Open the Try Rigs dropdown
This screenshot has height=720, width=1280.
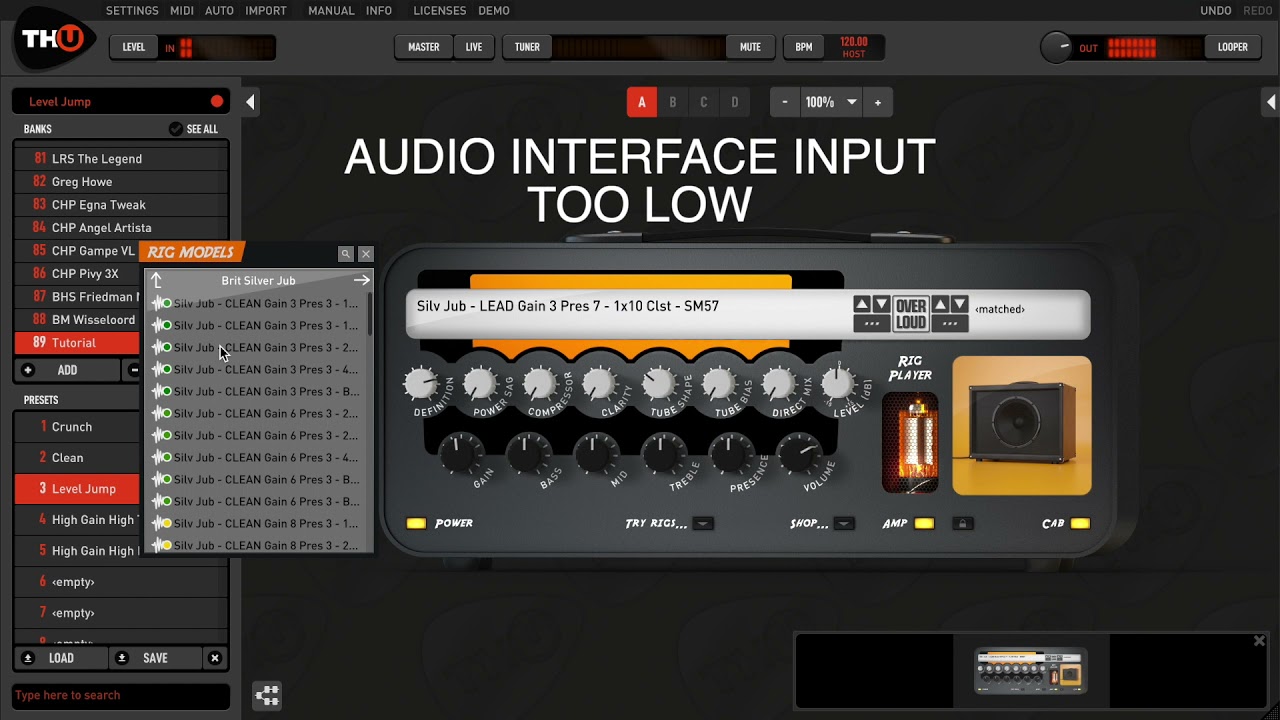[703, 523]
